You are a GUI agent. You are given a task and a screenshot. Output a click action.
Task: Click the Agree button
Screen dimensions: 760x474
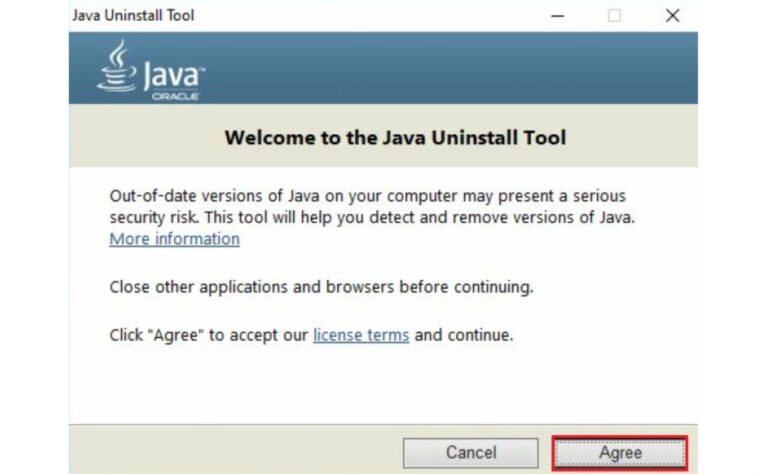[x=620, y=453]
